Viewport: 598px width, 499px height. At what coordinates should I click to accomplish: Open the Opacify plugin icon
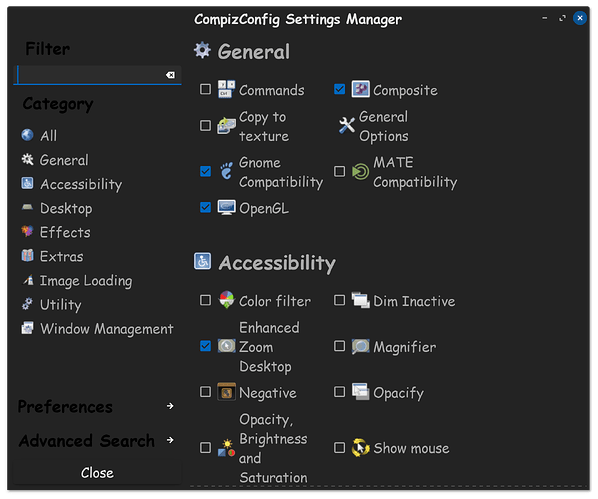tap(360, 392)
